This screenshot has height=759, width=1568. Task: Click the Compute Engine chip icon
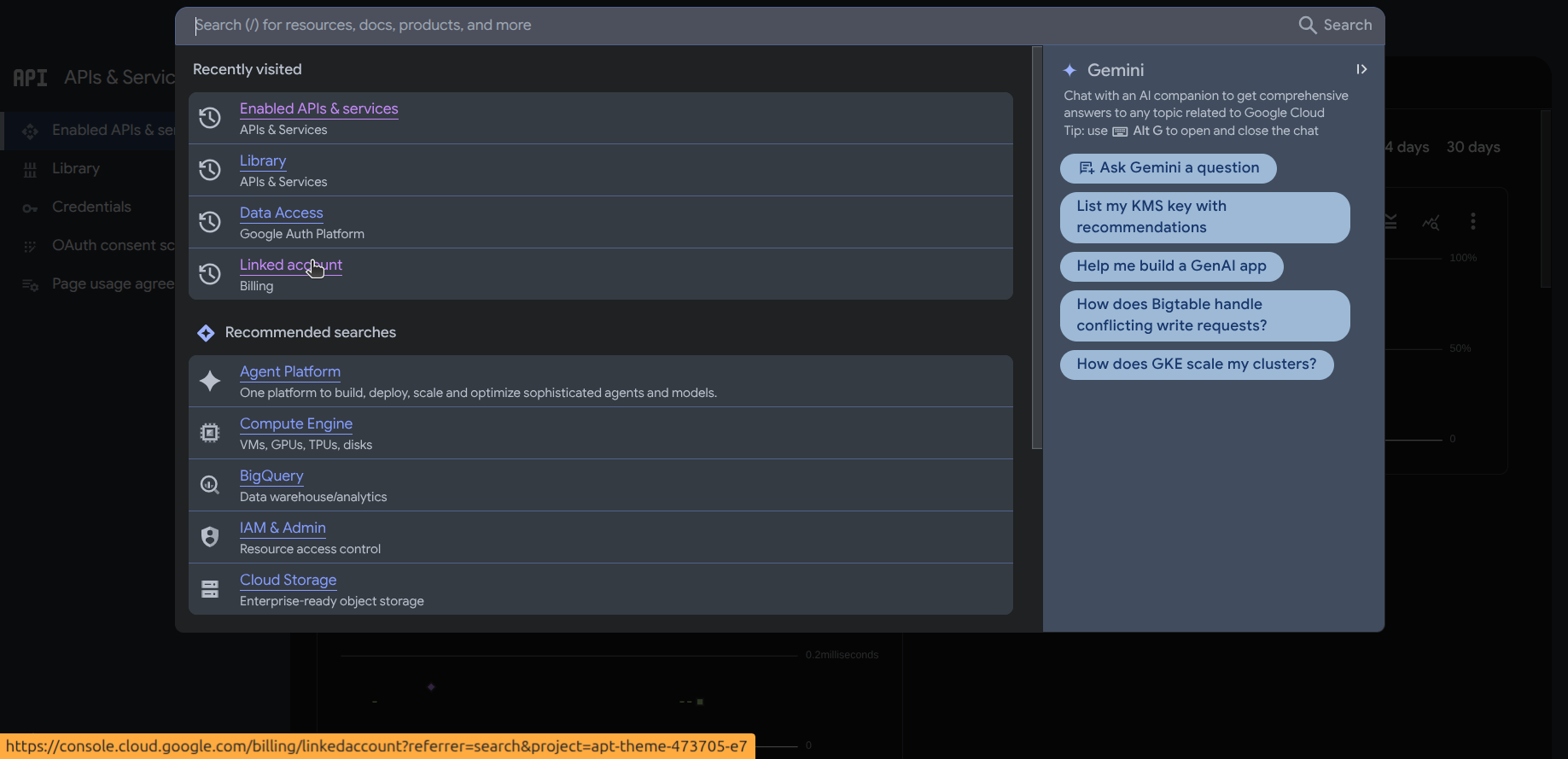[x=210, y=433]
